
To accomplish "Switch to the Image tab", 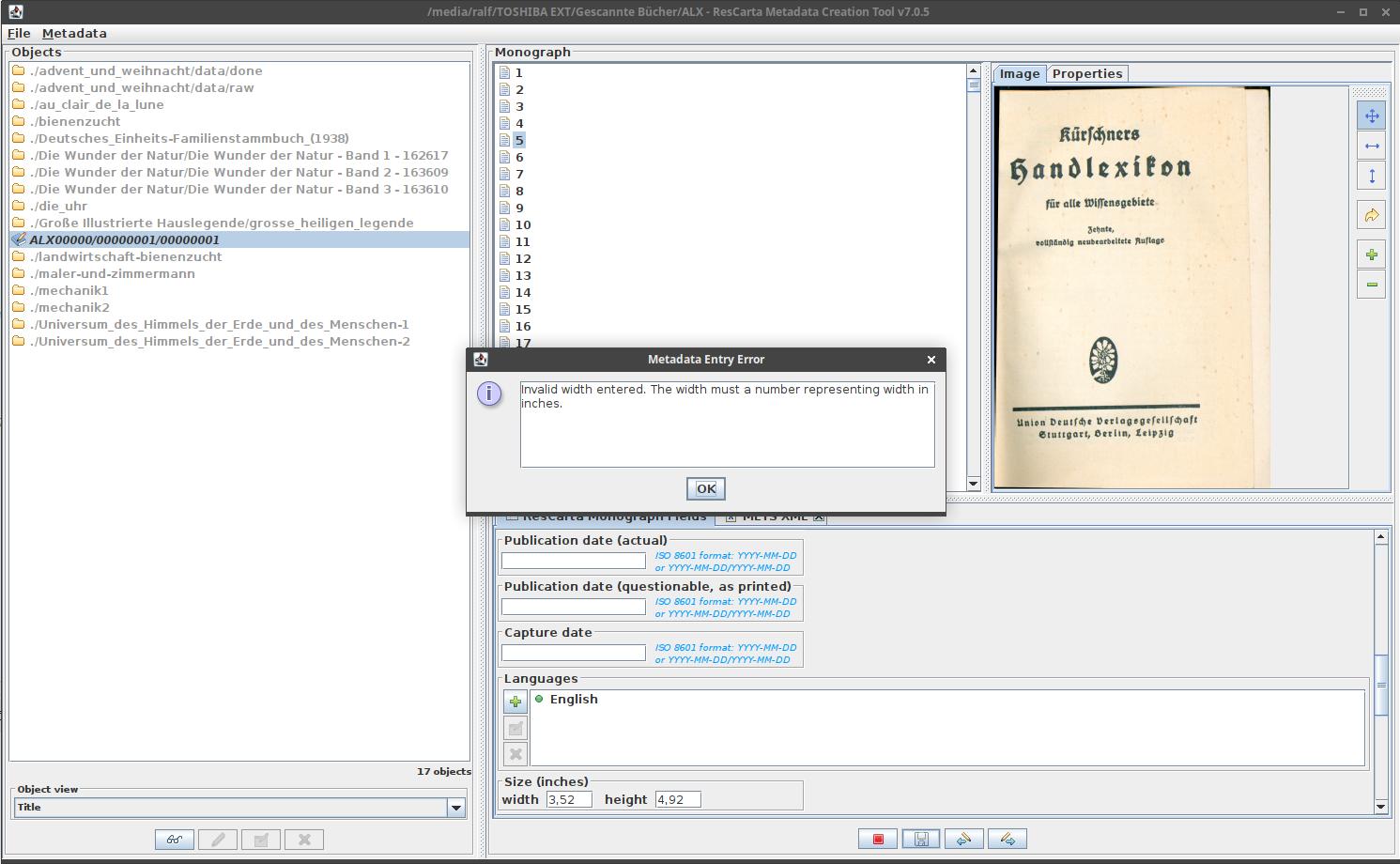I will (1020, 73).
